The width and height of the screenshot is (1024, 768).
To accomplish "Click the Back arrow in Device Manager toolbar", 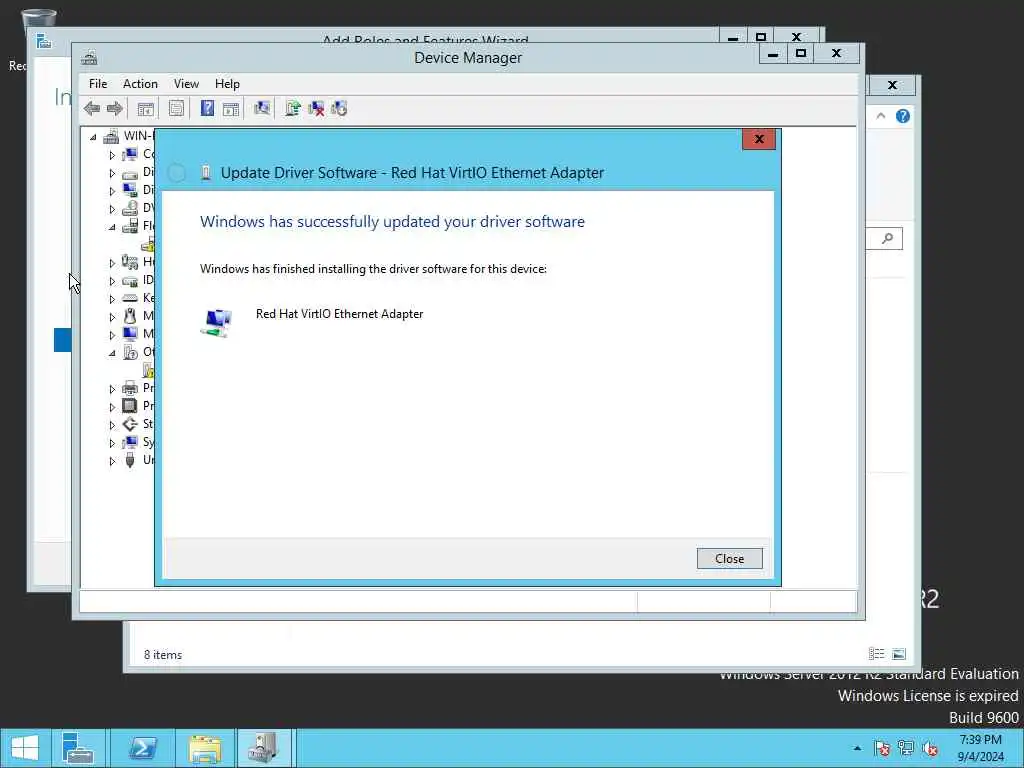I will (92, 108).
